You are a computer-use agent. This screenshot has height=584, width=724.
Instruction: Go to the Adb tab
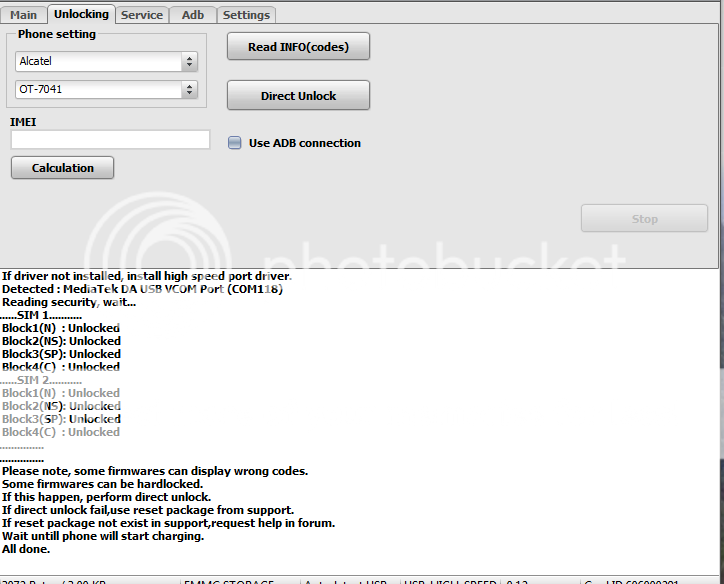point(192,15)
